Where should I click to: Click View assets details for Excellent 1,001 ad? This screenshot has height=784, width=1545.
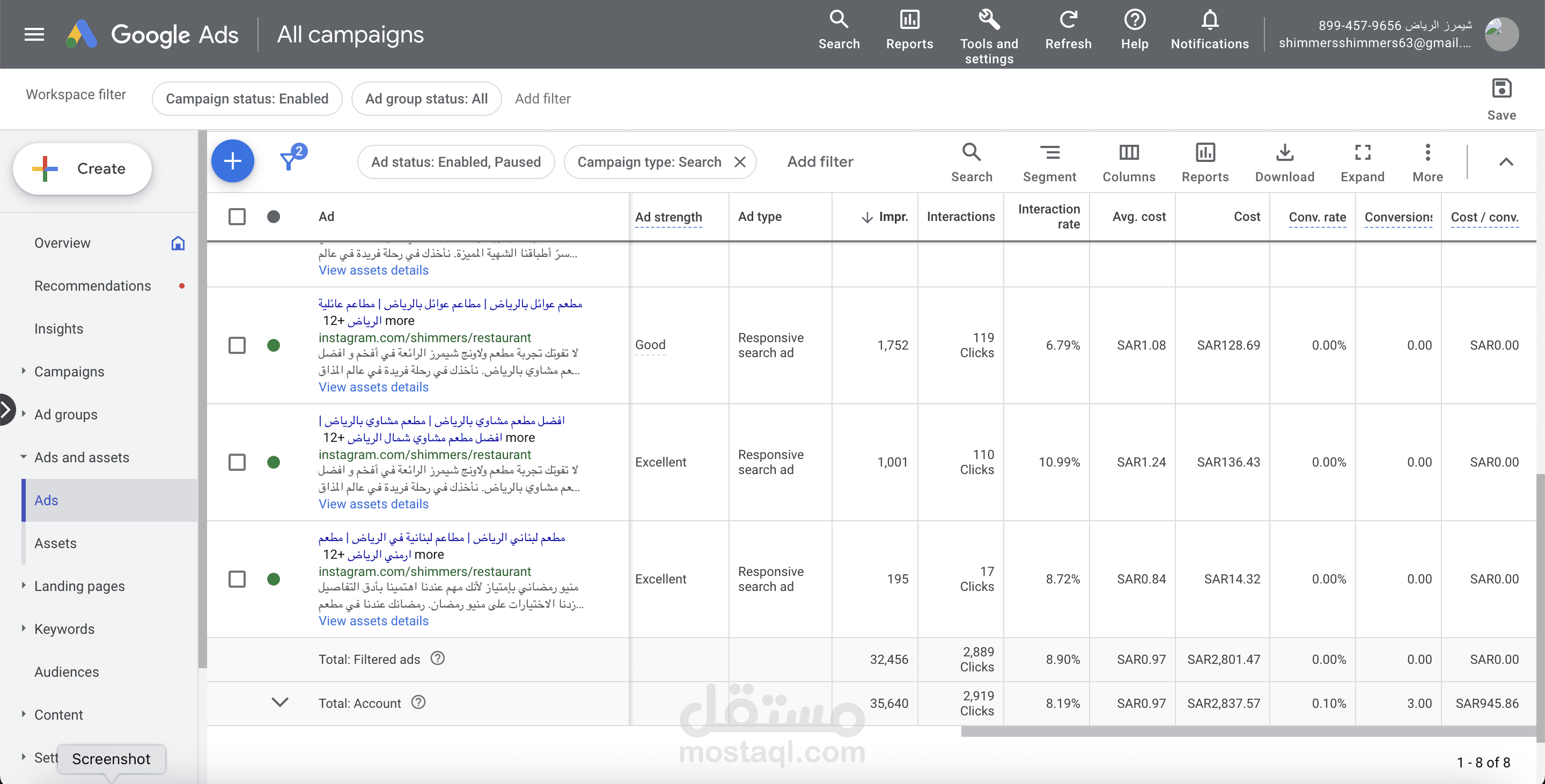pyautogui.click(x=373, y=504)
